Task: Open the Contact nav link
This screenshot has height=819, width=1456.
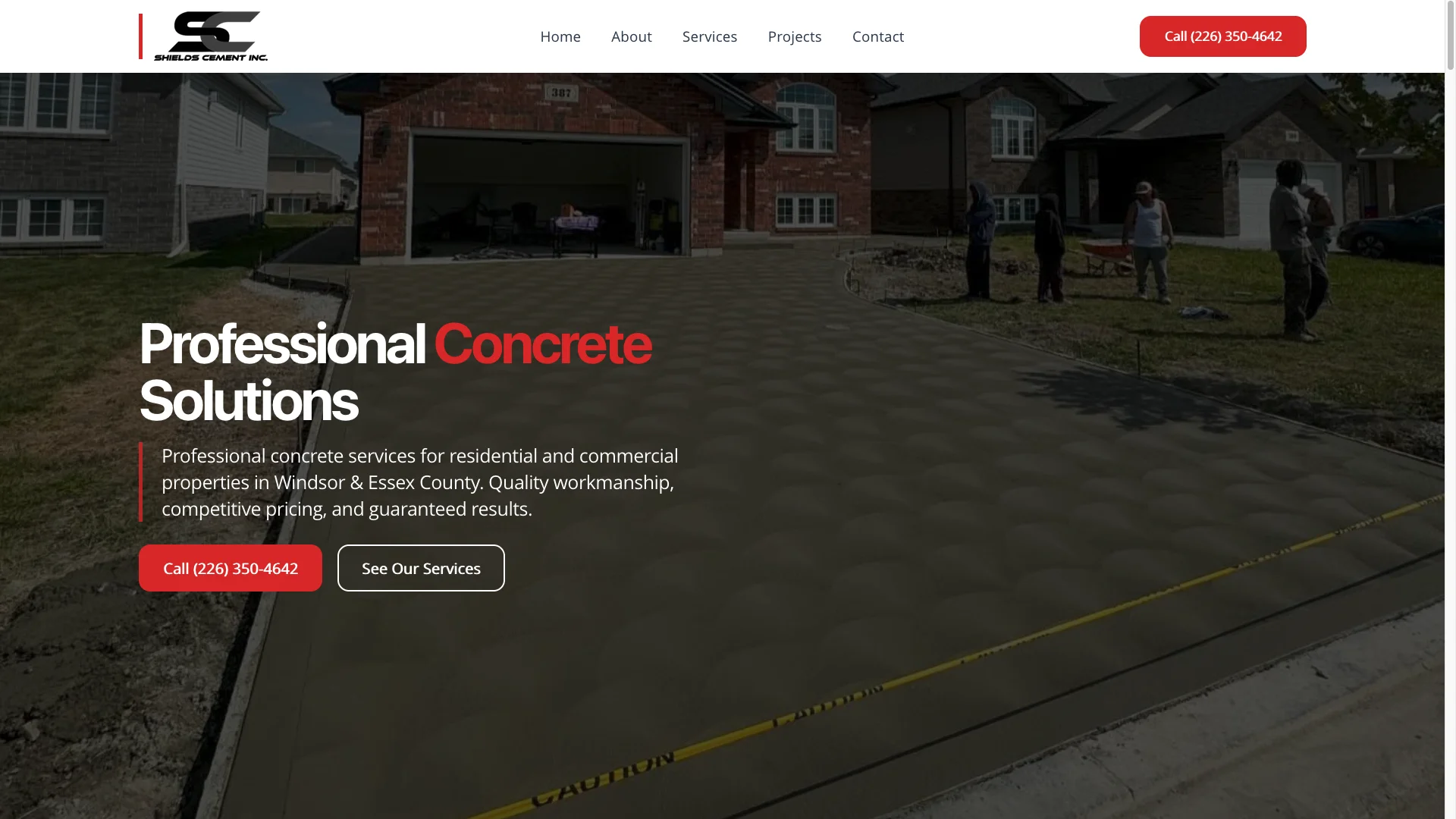Action: (877, 36)
